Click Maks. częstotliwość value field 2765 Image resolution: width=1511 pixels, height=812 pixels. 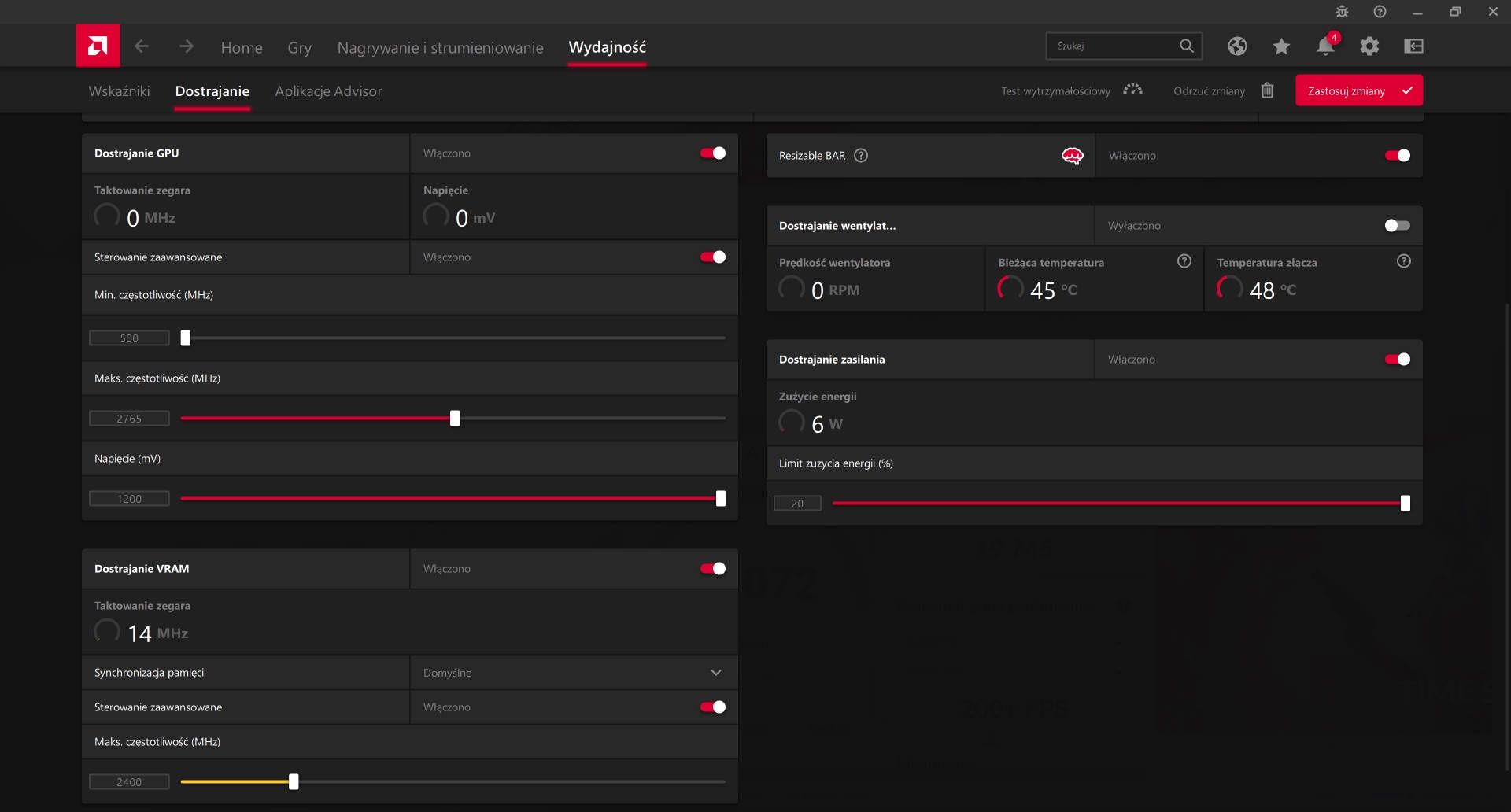pos(129,419)
